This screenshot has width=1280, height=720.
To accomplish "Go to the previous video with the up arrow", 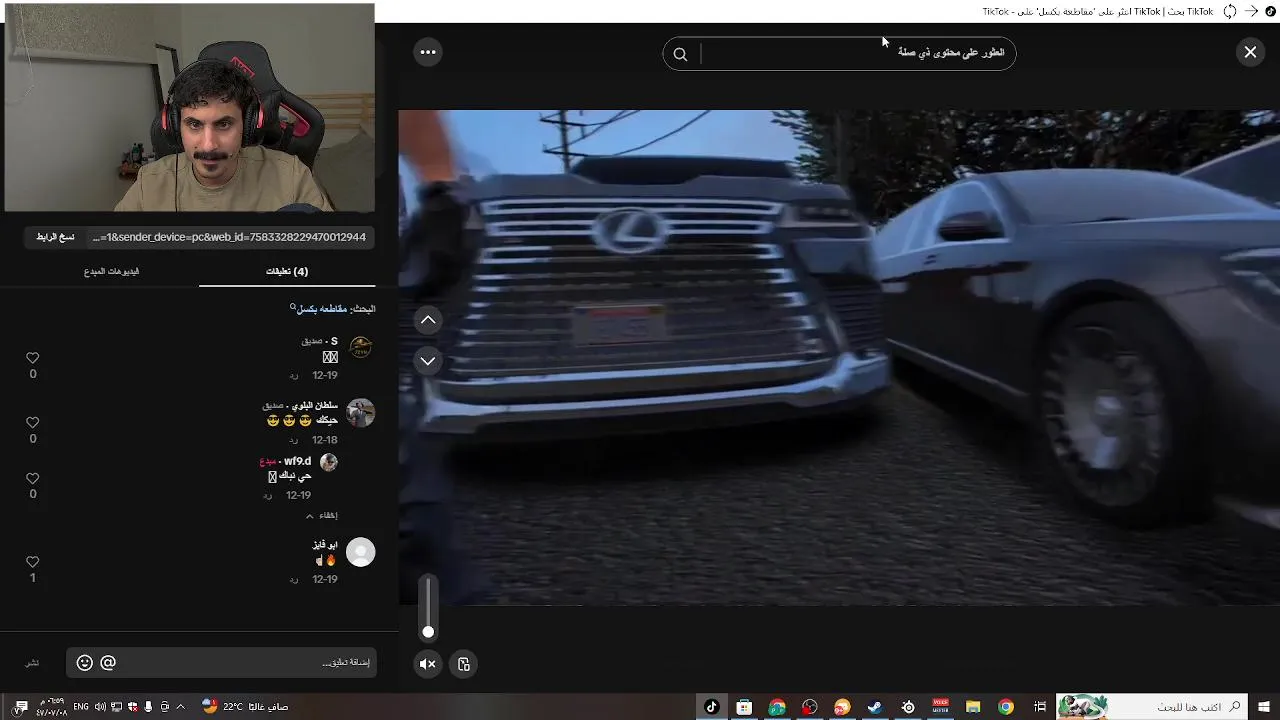I will pos(428,320).
